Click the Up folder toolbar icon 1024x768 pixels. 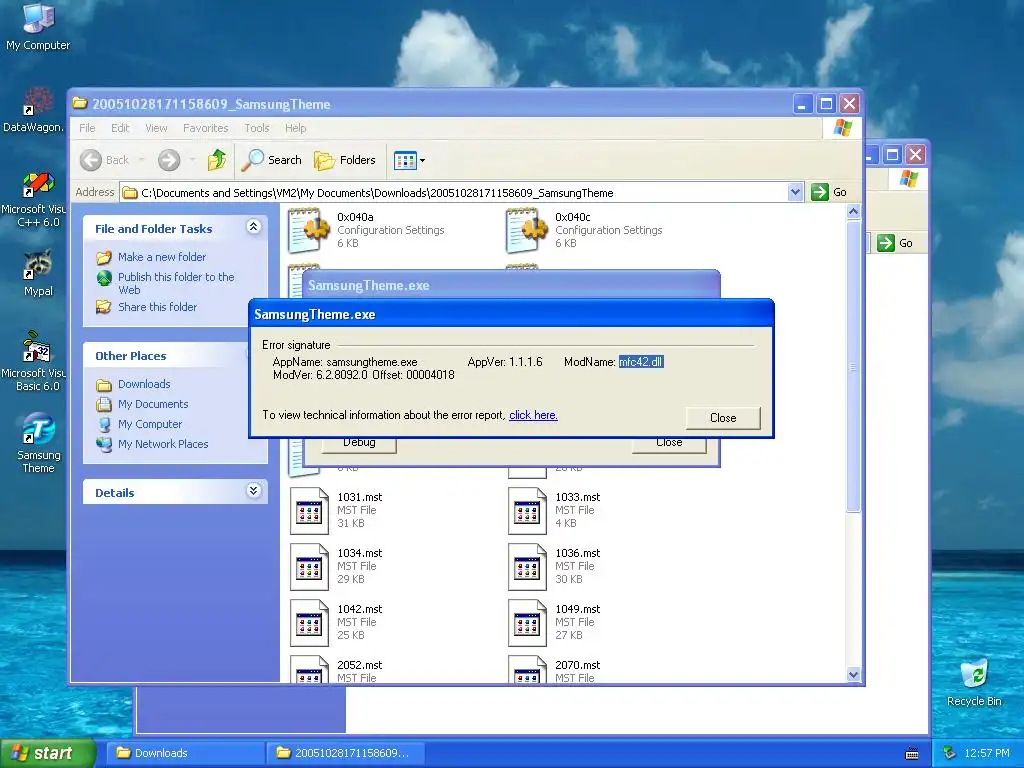pyautogui.click(x=217, y=160)
